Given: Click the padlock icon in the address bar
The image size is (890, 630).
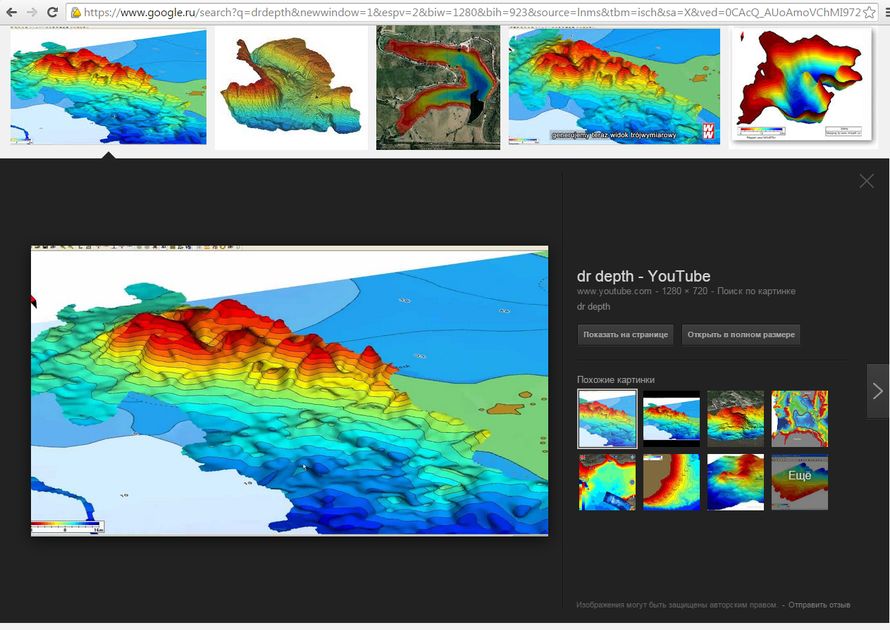Looking at the screenshot, I should coord(76,13).
